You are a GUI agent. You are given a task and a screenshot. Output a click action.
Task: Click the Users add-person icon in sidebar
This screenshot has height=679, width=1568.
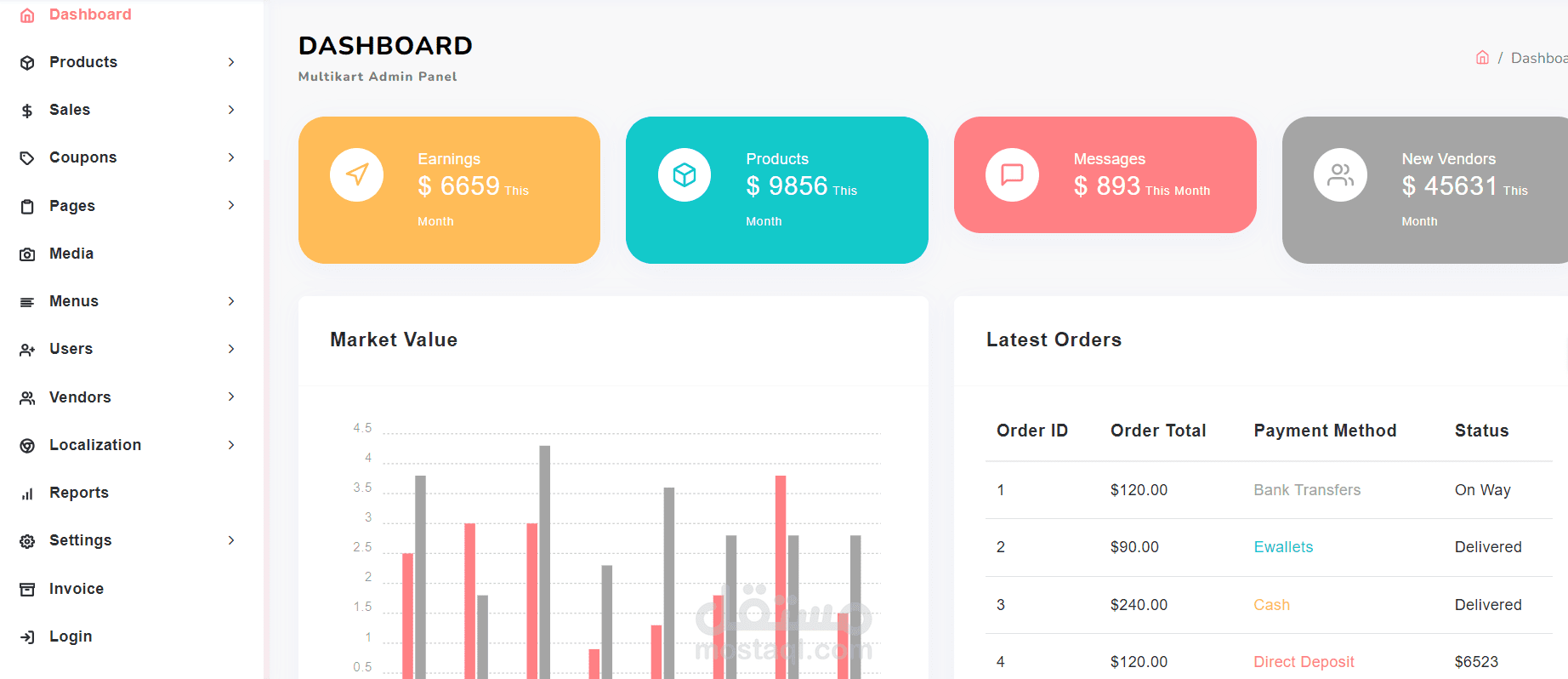point(27,350)
